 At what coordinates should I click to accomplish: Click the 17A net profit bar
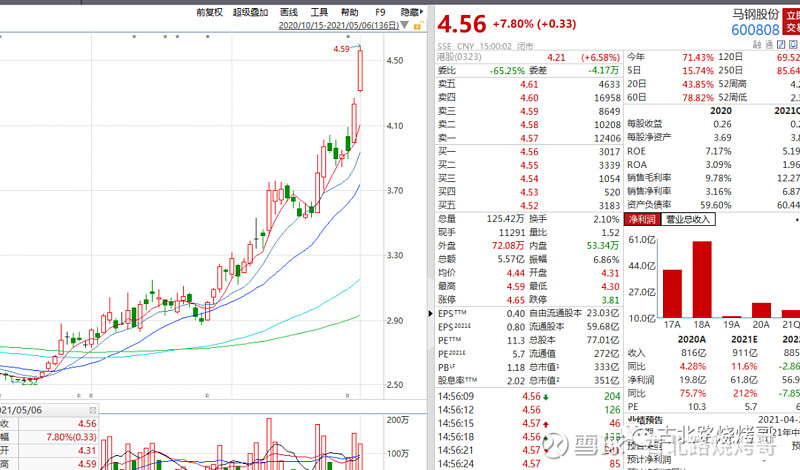[672, 294]
